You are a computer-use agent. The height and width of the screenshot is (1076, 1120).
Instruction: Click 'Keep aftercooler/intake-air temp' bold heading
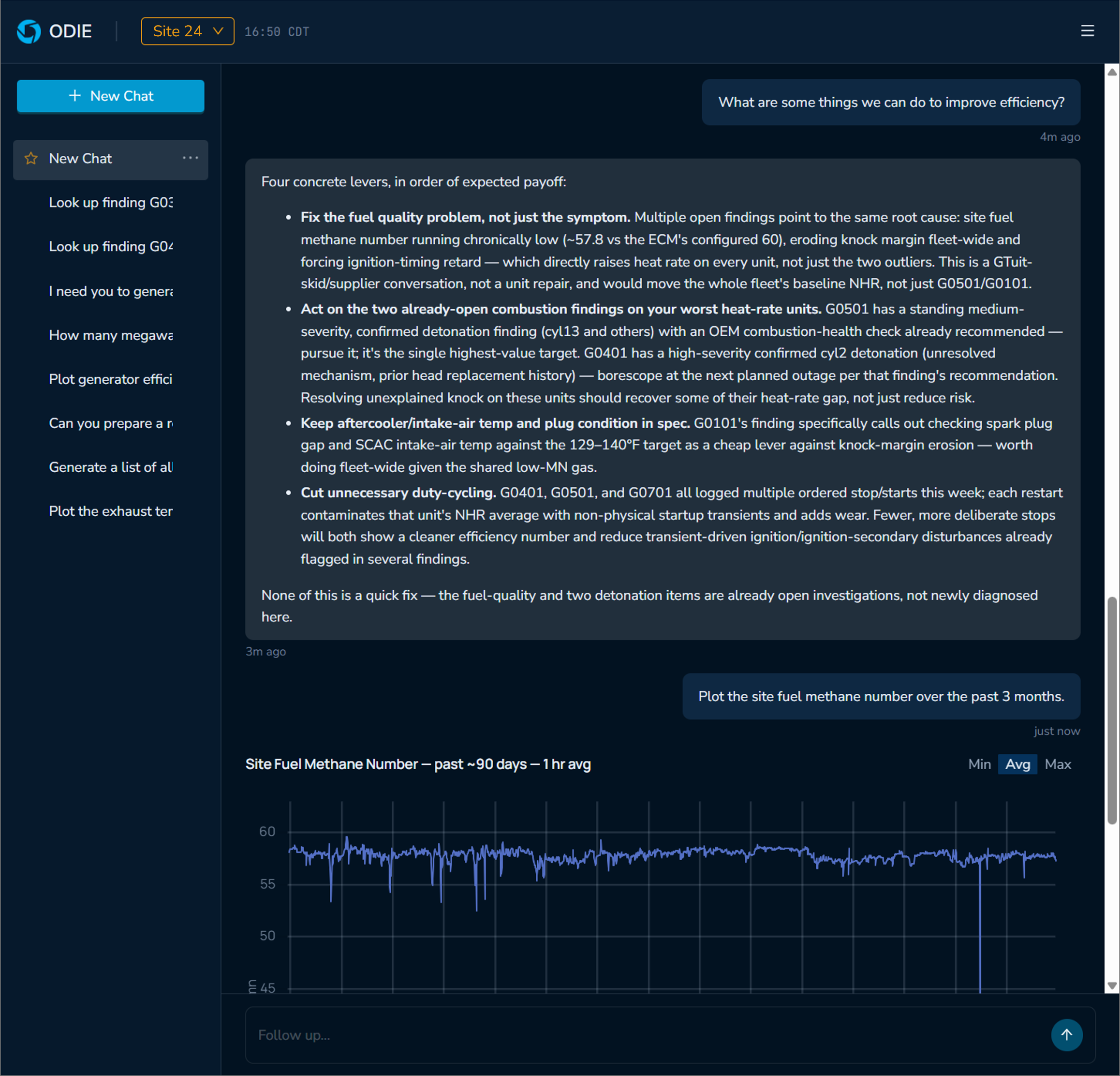(495, 423)
